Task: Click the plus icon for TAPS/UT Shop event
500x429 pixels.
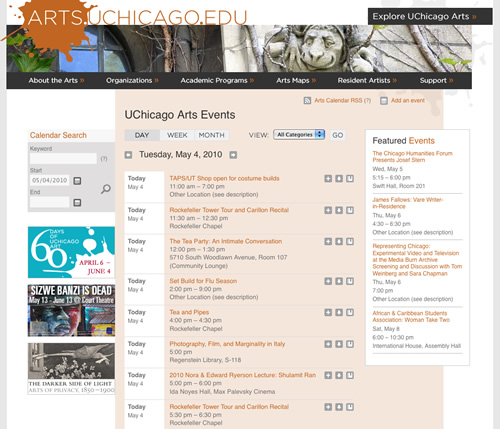Action: [x=328, y=179]
